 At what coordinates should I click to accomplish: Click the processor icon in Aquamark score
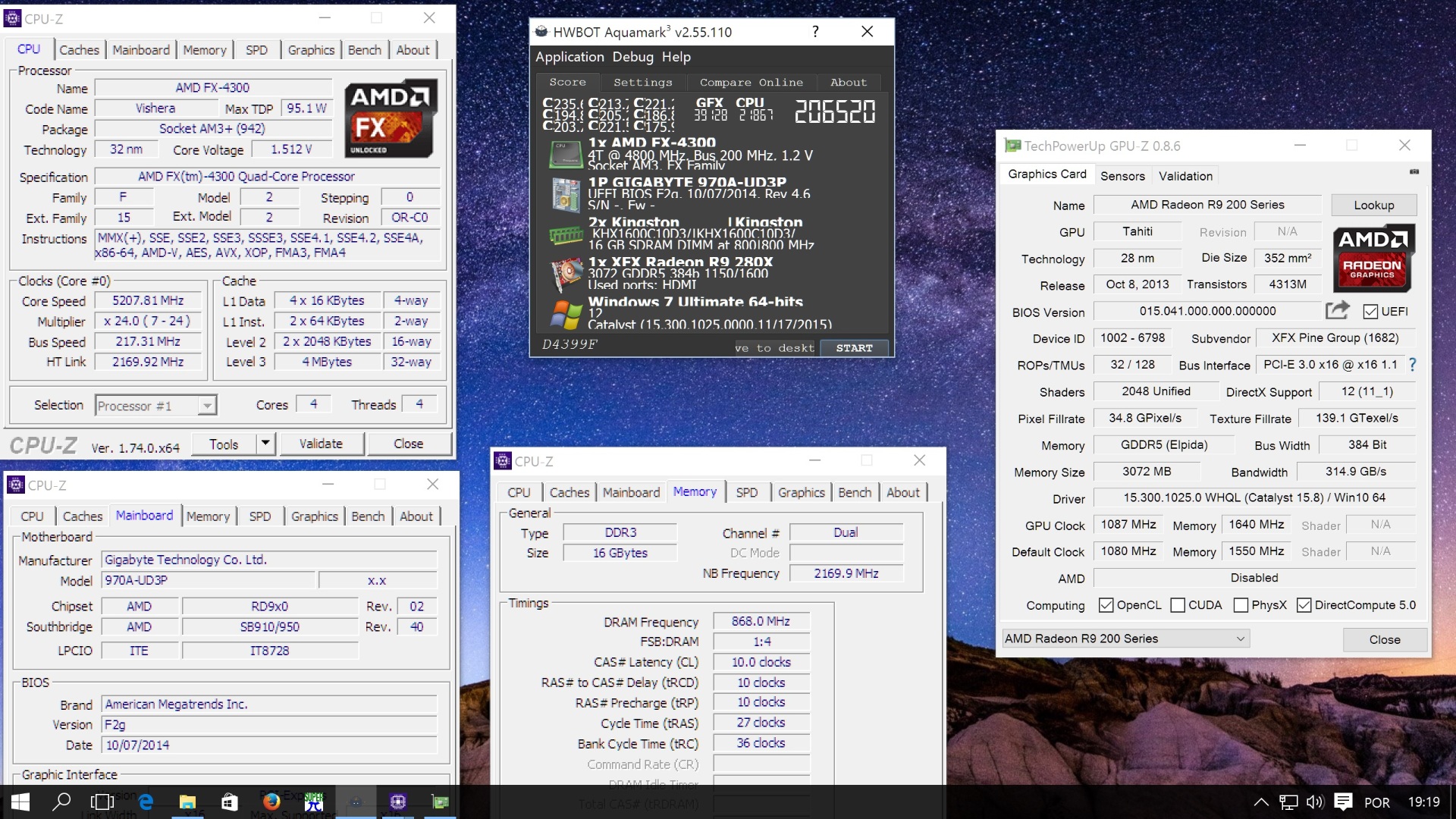(x=565, y=154)
